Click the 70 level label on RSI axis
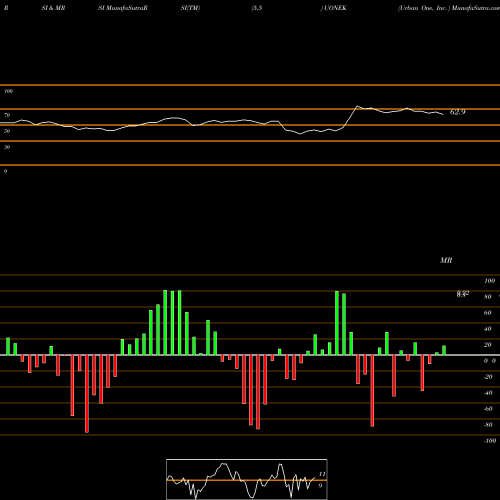Screen dimensions: 500x500 7,115
